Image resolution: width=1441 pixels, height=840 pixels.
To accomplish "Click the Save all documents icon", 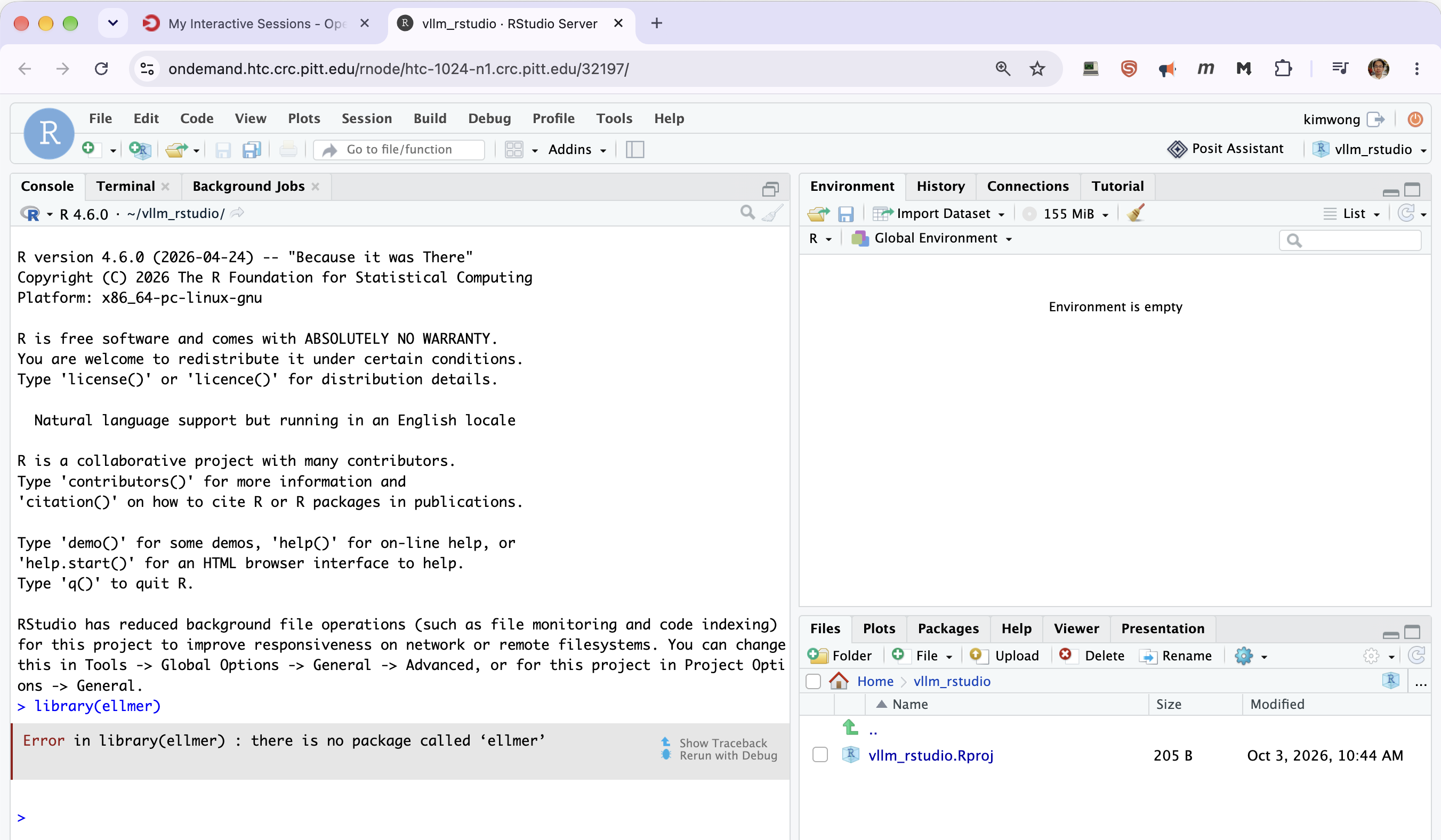I will (x=252, y=149).
